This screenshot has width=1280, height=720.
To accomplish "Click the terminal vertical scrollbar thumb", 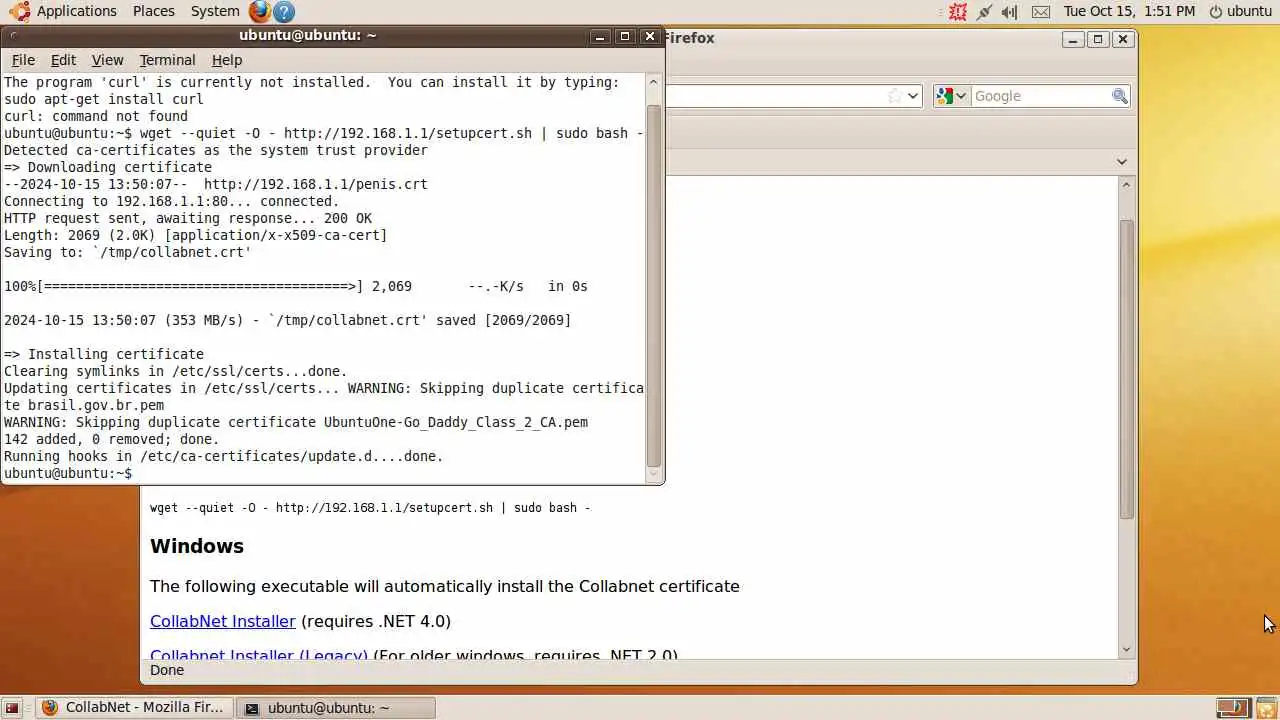I will [654, 285].
